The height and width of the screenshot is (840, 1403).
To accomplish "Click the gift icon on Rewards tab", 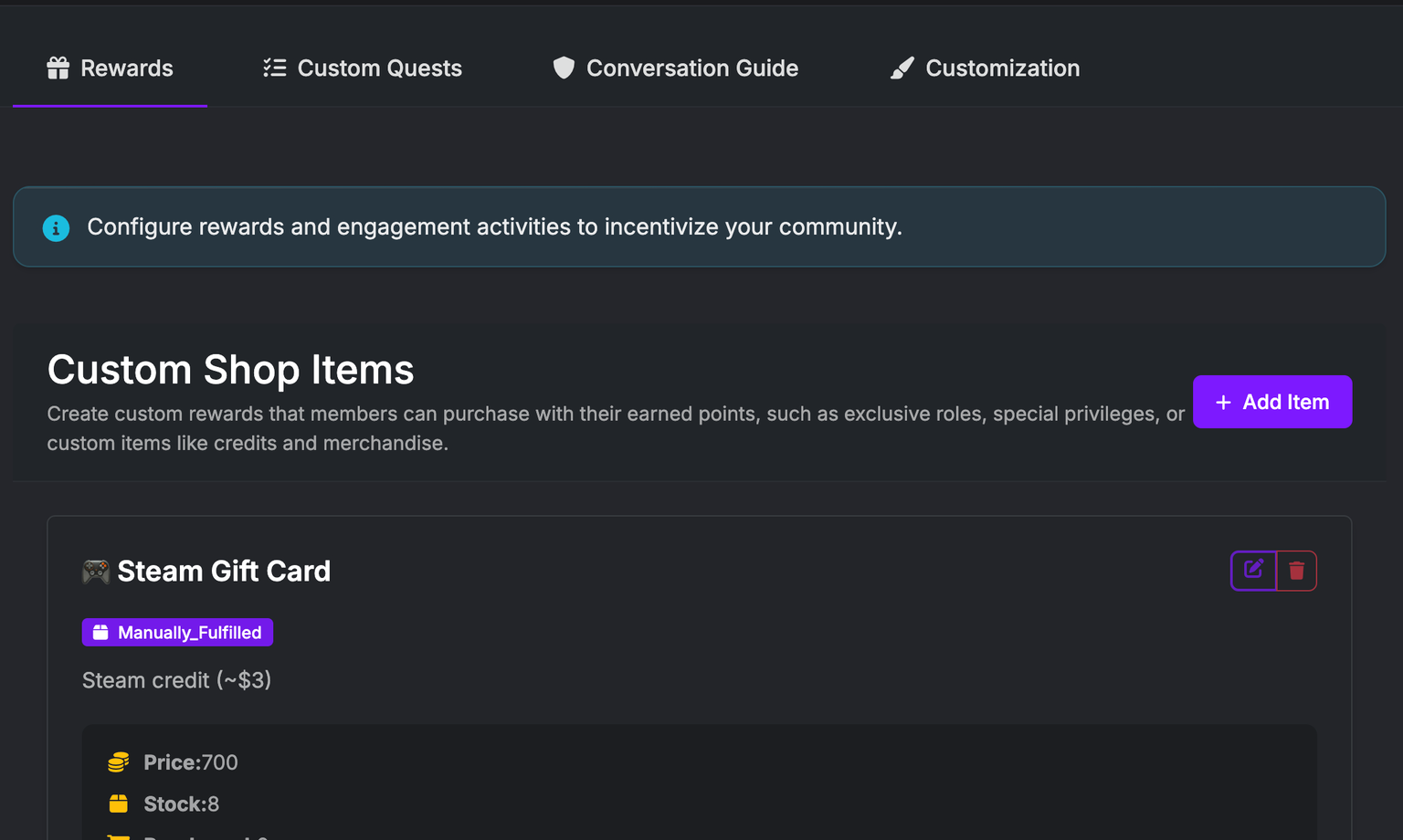I will click(58, 68).
